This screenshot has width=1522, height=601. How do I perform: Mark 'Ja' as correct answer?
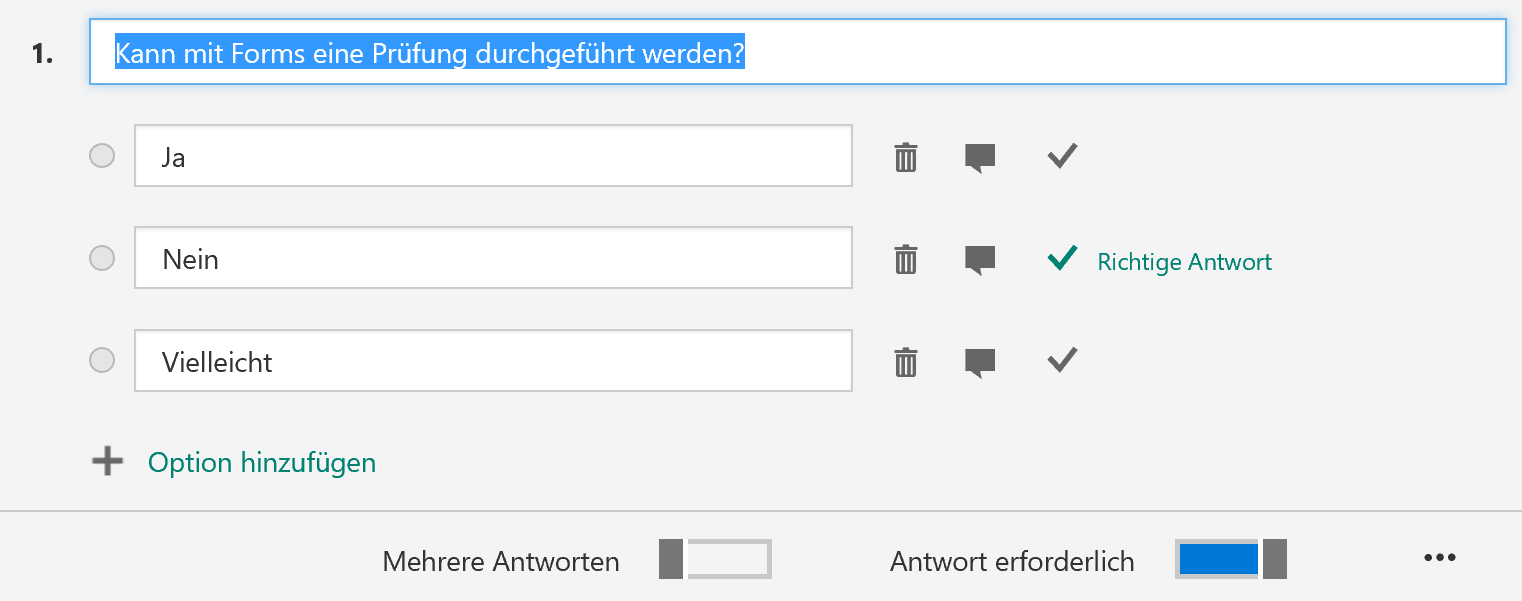(x=1062, y=155)
